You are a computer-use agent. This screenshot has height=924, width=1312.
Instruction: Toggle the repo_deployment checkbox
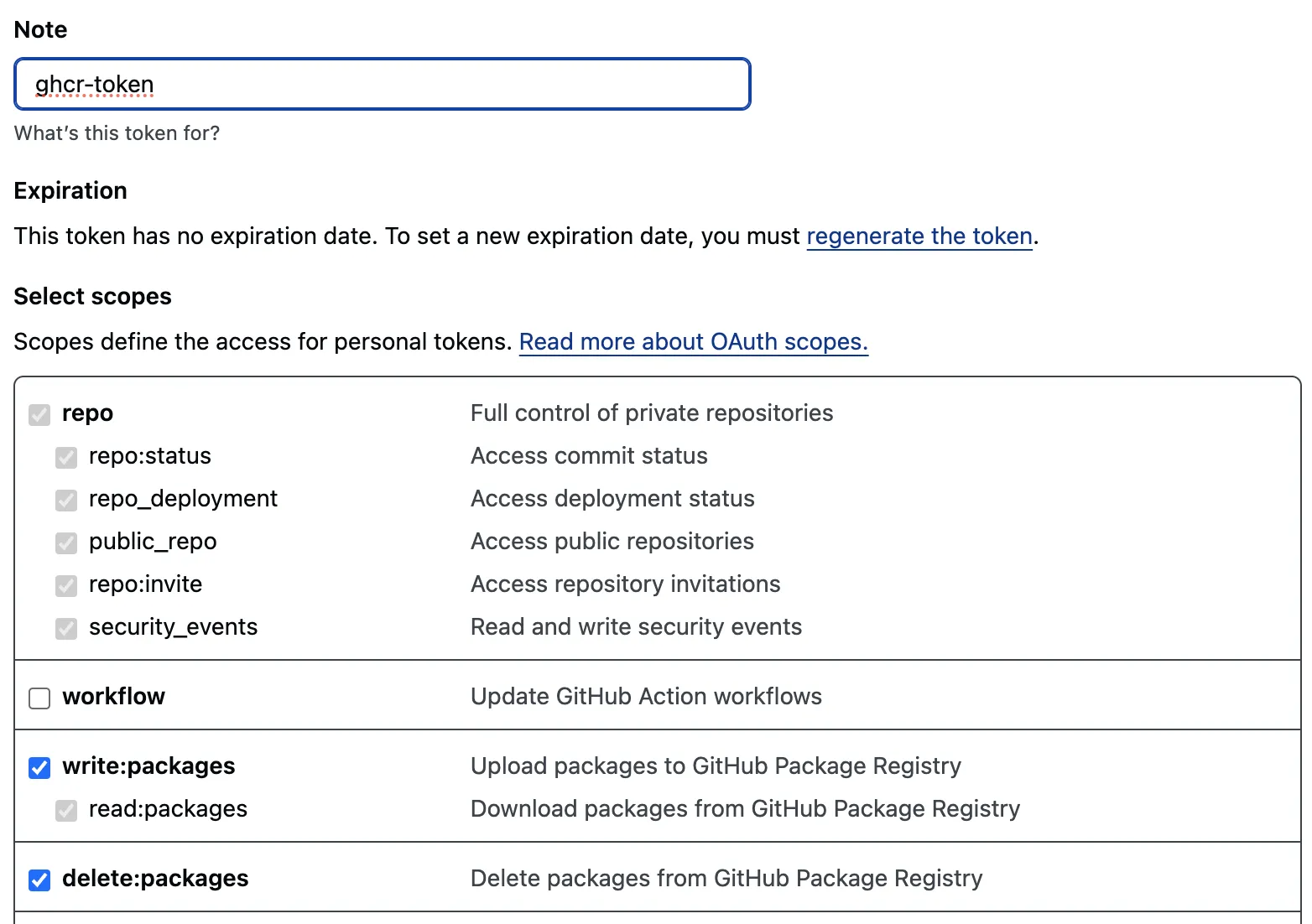pyautogui.click(x=66, y=500)
